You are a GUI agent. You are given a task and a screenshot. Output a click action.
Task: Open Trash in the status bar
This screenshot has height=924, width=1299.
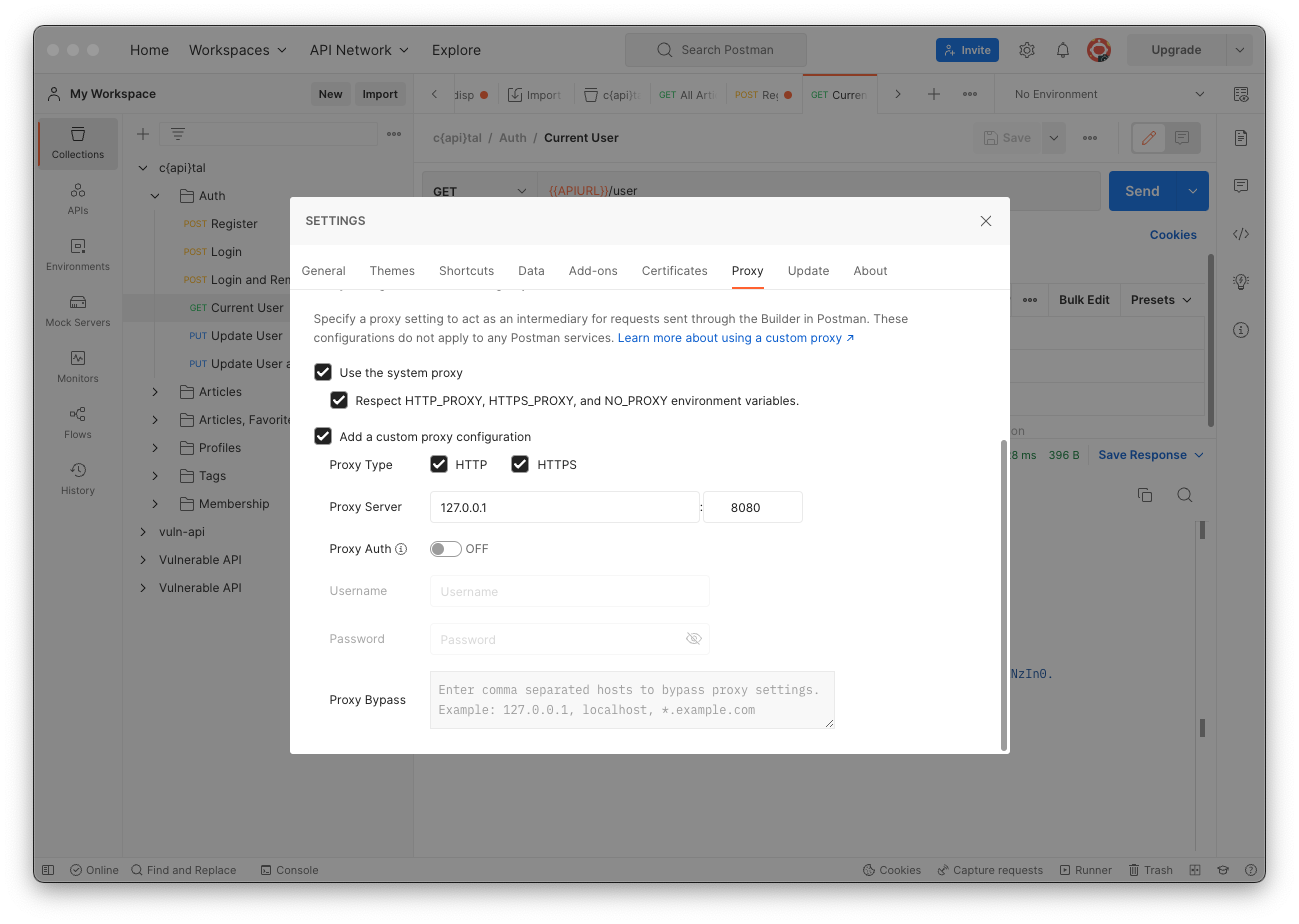[x=1151, y=870]
